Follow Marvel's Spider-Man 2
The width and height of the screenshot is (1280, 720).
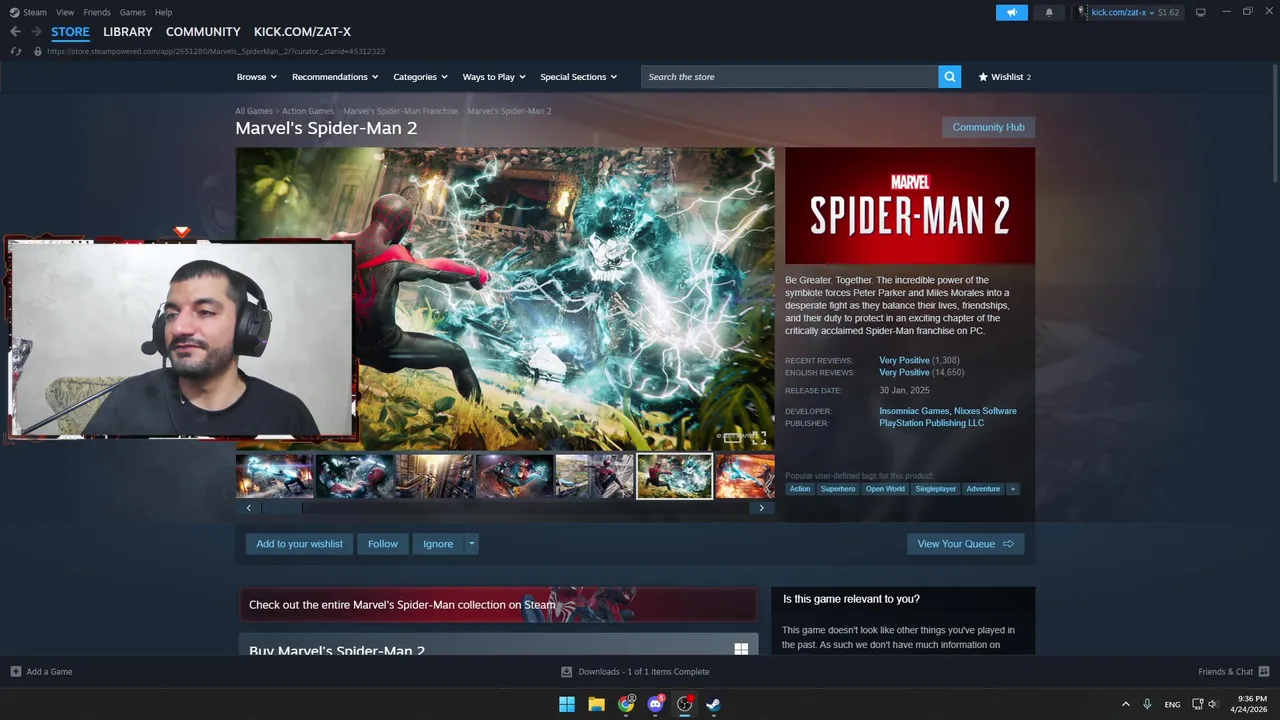pos(382,544)
